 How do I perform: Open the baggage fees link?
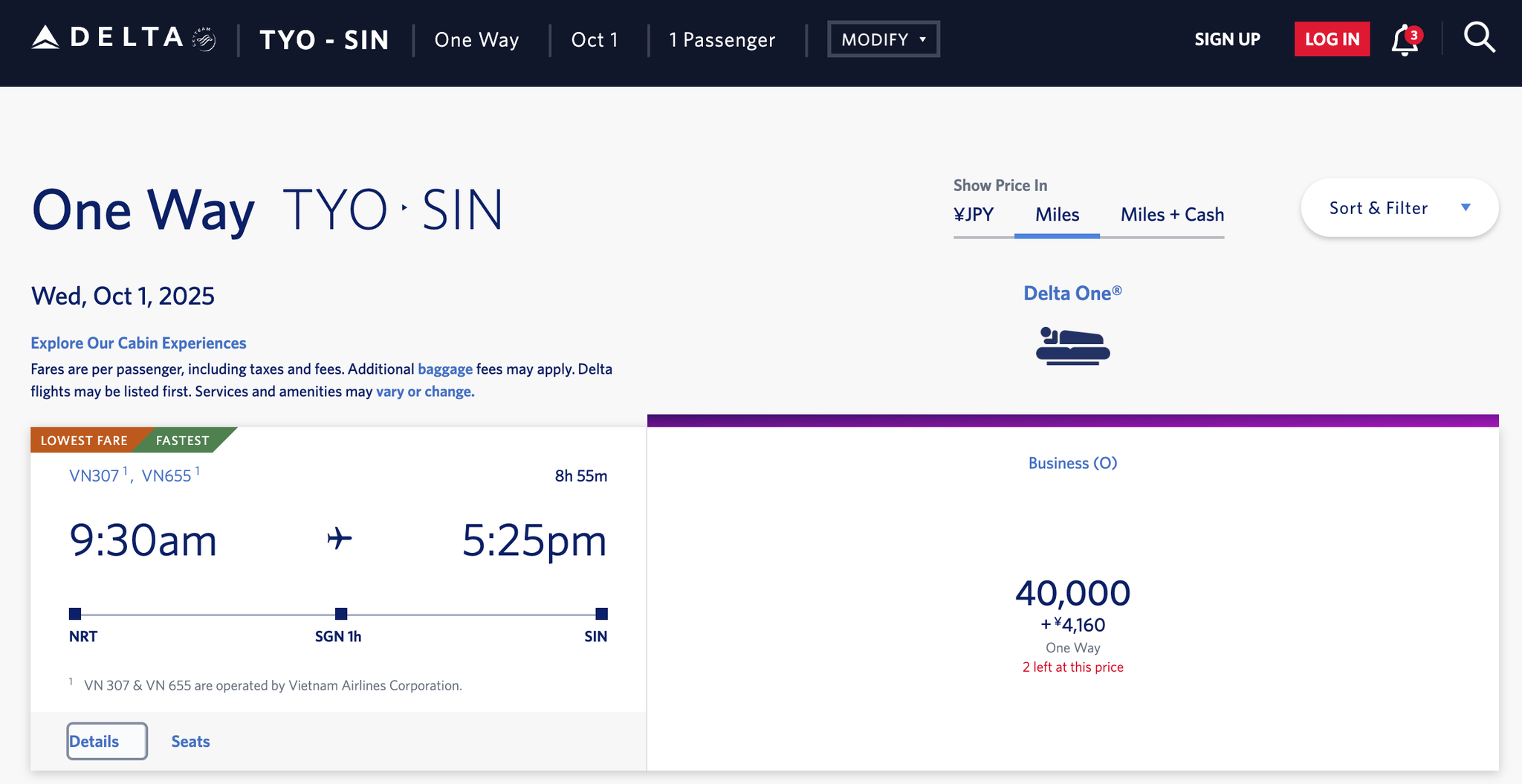[x=444, y=369]
